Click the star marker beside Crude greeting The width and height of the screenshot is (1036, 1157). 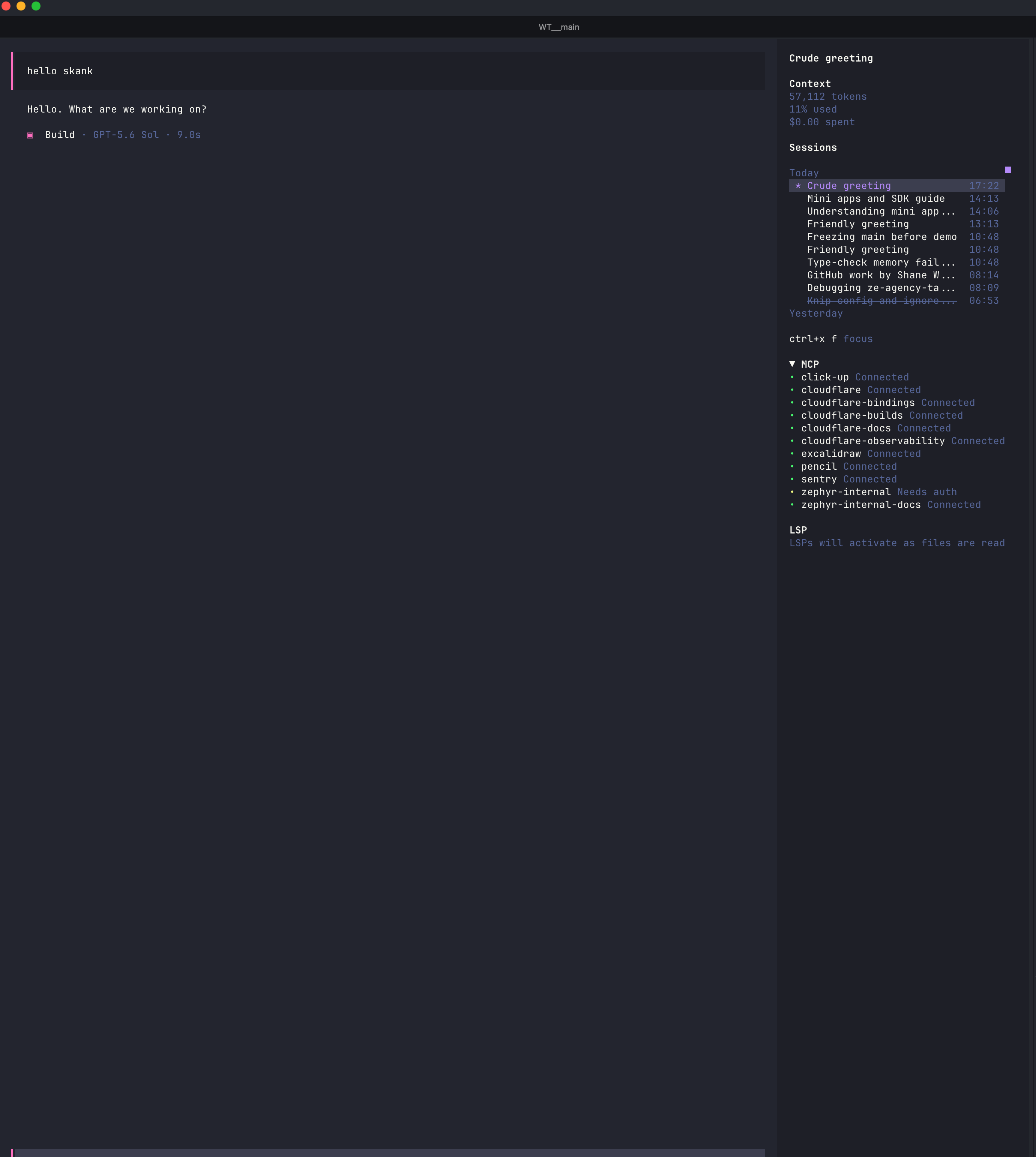click(798, 186)
